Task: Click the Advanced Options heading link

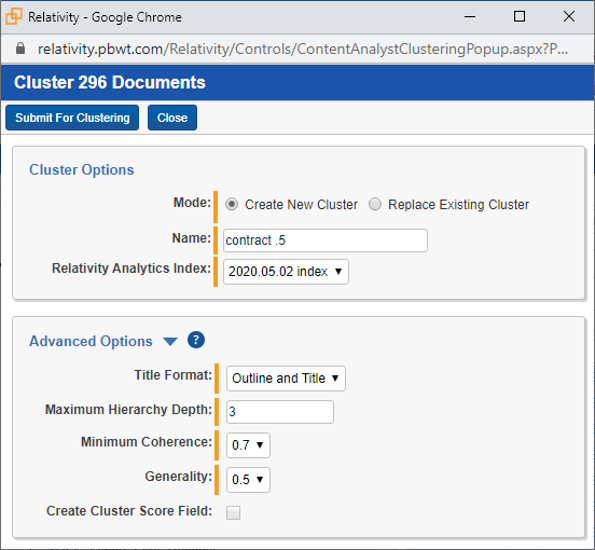Action: point(91,341)
